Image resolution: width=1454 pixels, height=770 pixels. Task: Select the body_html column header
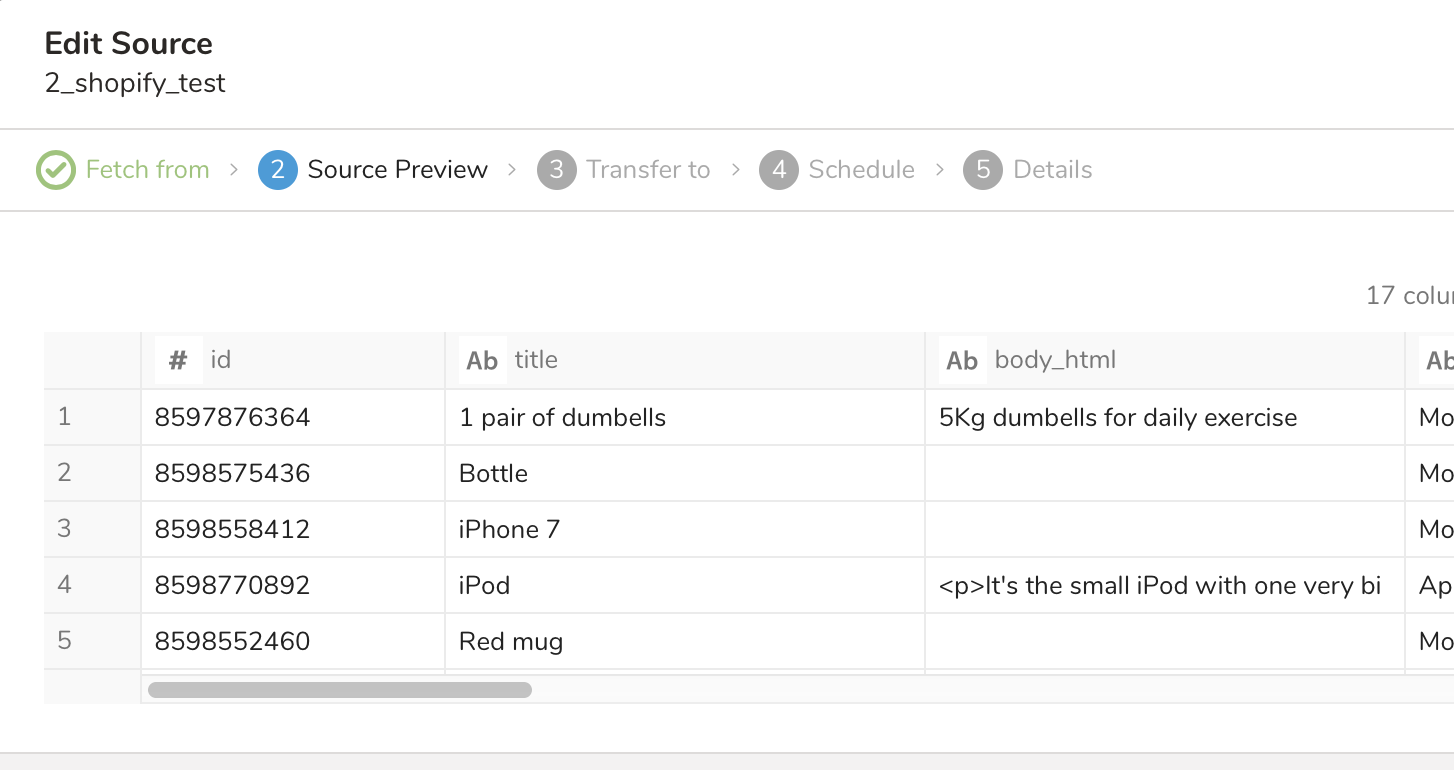1055,360
